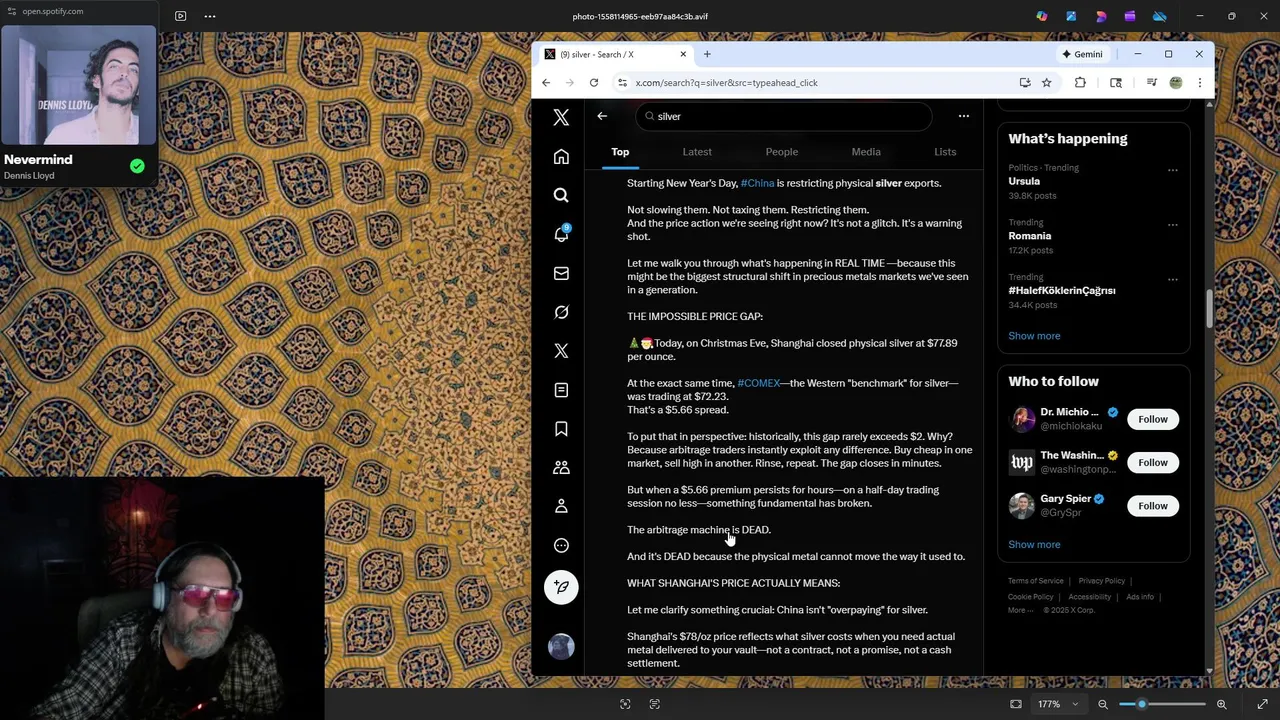Open the Profile icon in X sidebar
The image size is (1280, 720).
click(x=561, y=506)
